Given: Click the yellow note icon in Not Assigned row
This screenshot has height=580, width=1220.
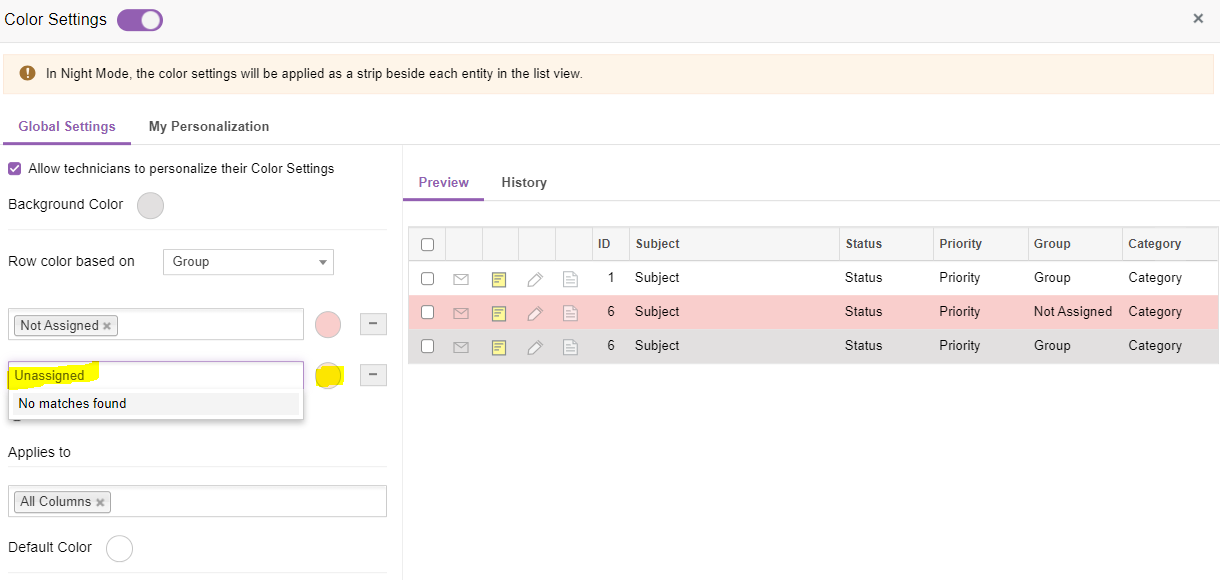Looking at the screenshot, I should coord(499,313).
